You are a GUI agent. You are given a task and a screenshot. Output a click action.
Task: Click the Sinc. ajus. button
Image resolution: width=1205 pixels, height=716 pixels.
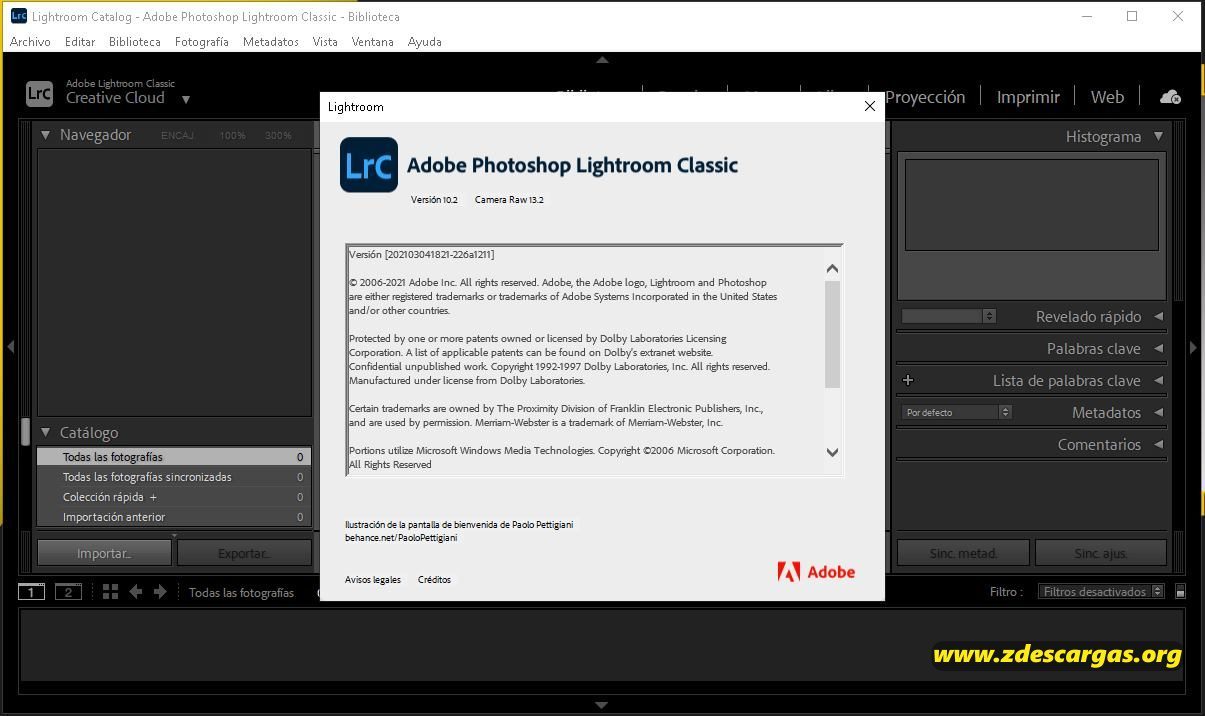[x=1101, y=553]
